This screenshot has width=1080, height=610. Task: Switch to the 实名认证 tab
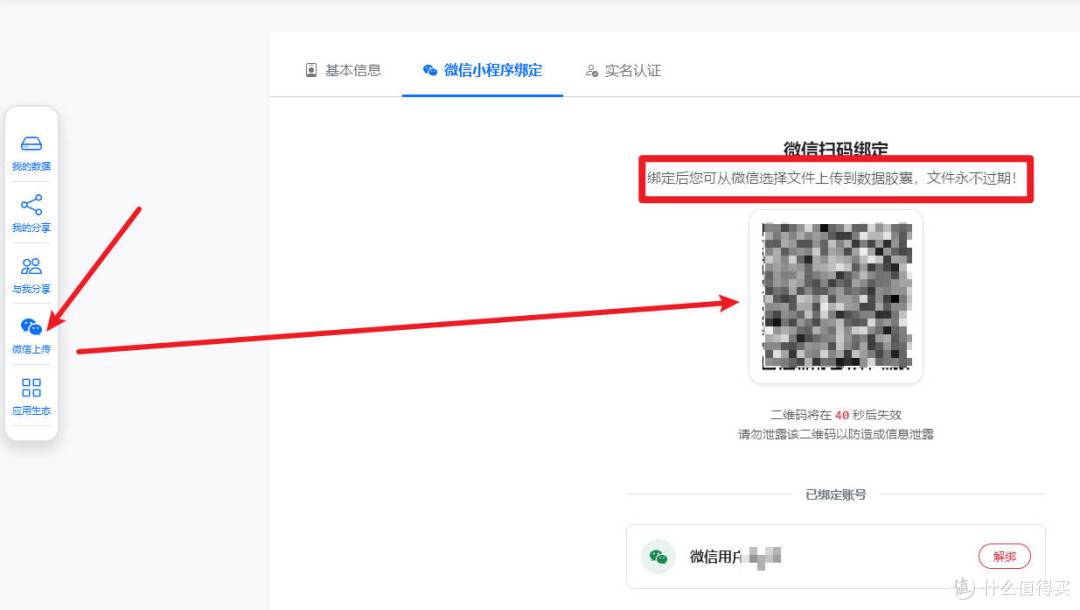tap(623, 70)
